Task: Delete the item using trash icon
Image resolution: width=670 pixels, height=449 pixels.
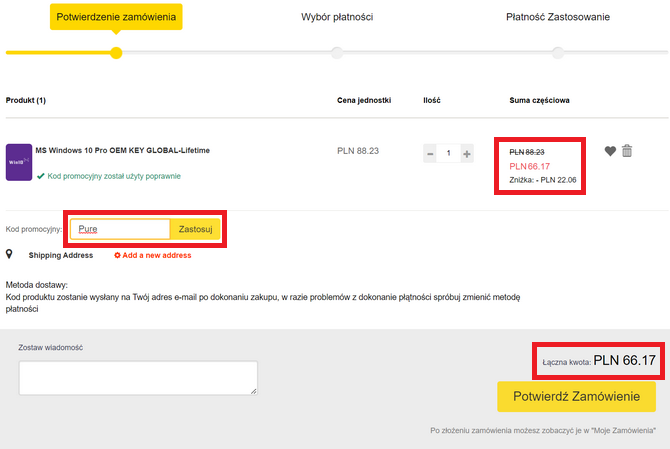Action: pos(627,151)
